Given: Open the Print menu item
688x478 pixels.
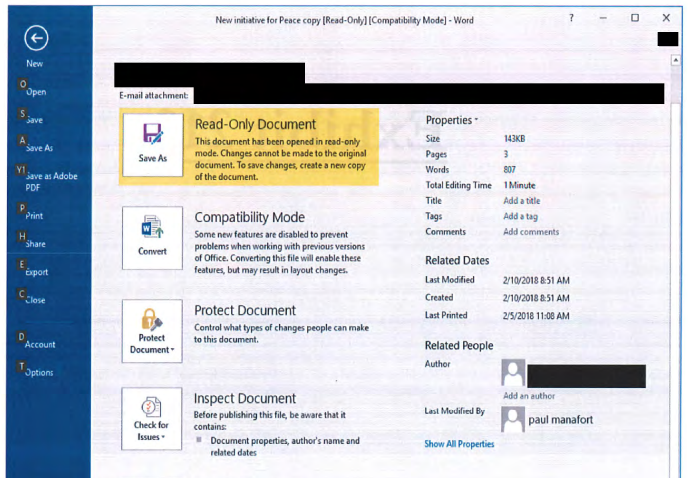Looking at the screenshot, I should tap(35, 215).
